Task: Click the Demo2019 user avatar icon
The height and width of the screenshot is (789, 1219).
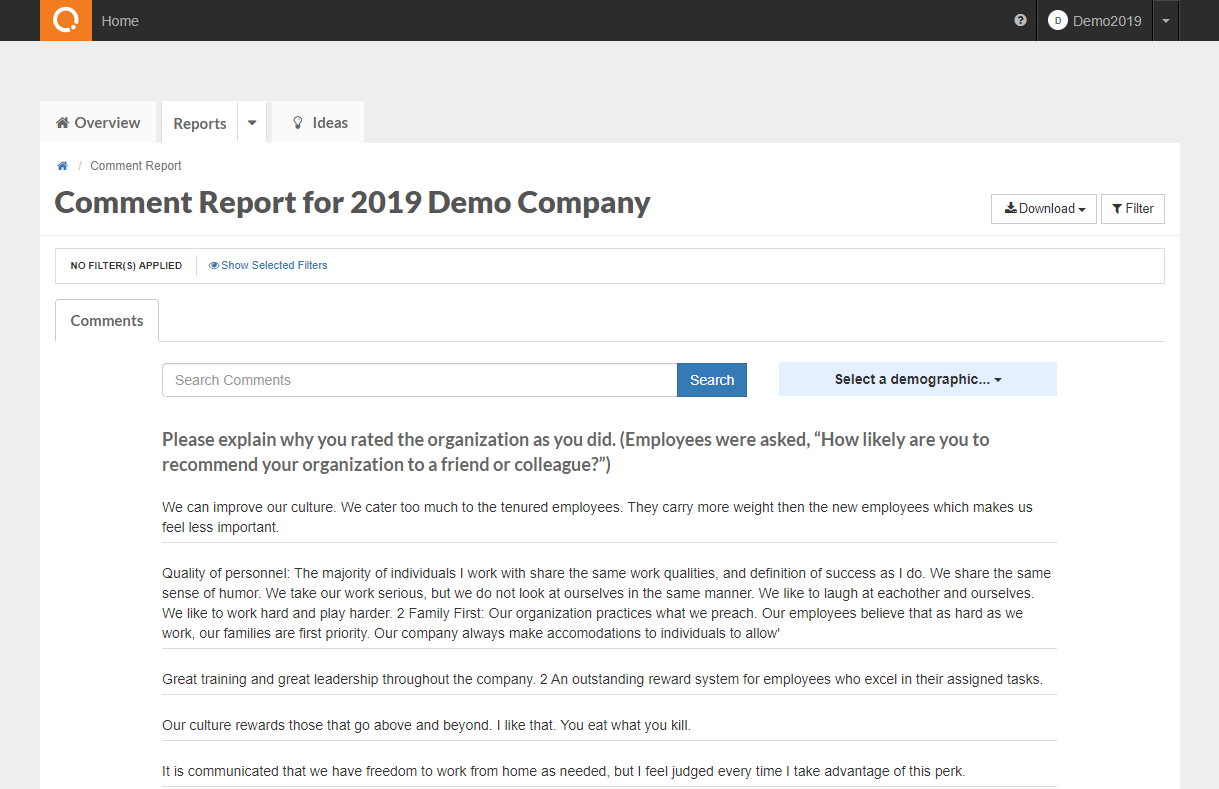Action: (x=1058, y=21)
